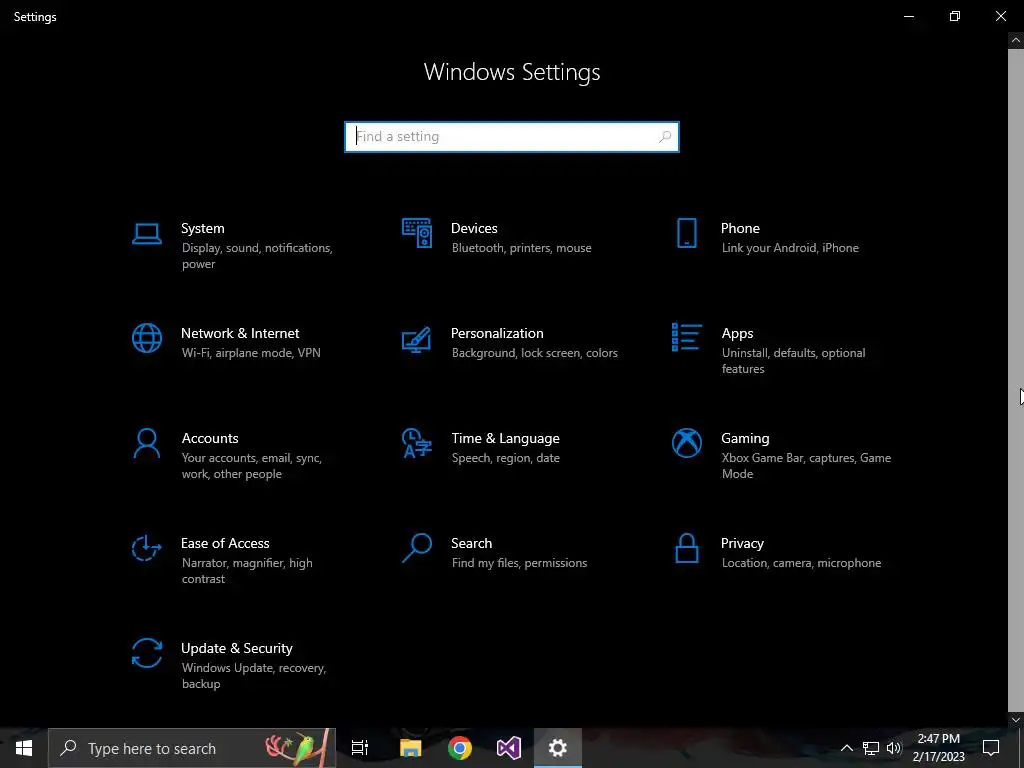
Task: Open the Time & Language icon
Action: click(x=417, y=443)
